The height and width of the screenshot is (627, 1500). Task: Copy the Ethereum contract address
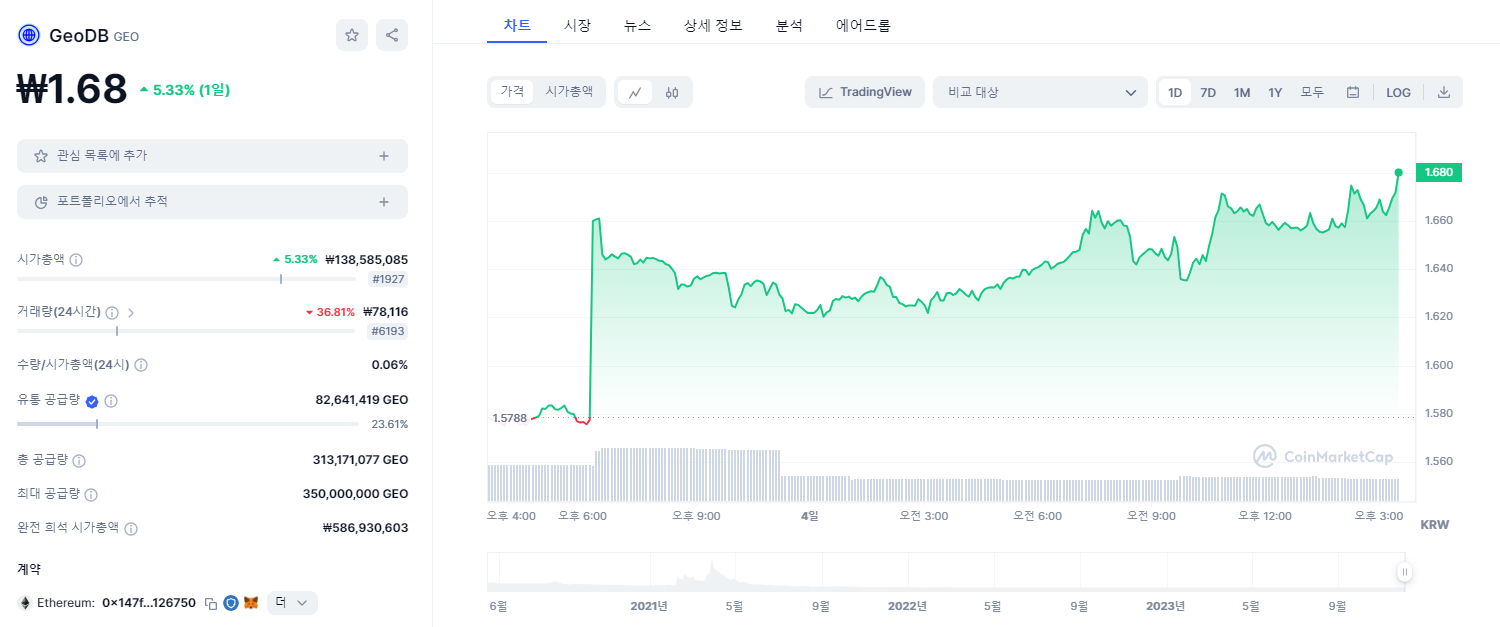pyautogui.click(x=211, y=603)
